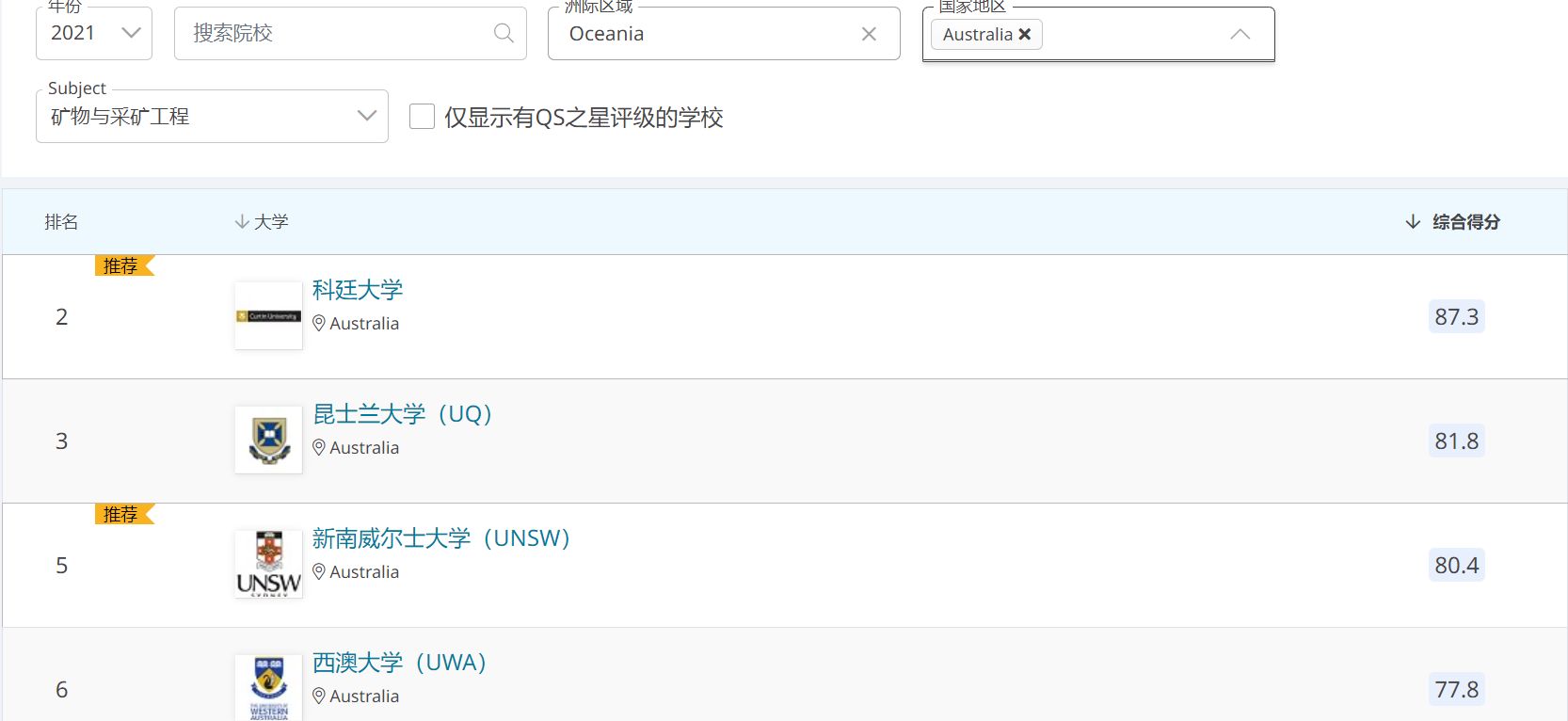Click location pin icon under 西澳大学
The height and width of the screenshot is (721, 1568).
click(x=319, y=696)
